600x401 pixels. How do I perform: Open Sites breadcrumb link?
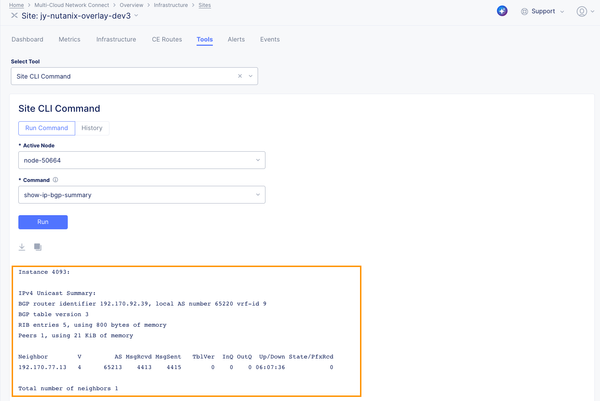[205, 5]
